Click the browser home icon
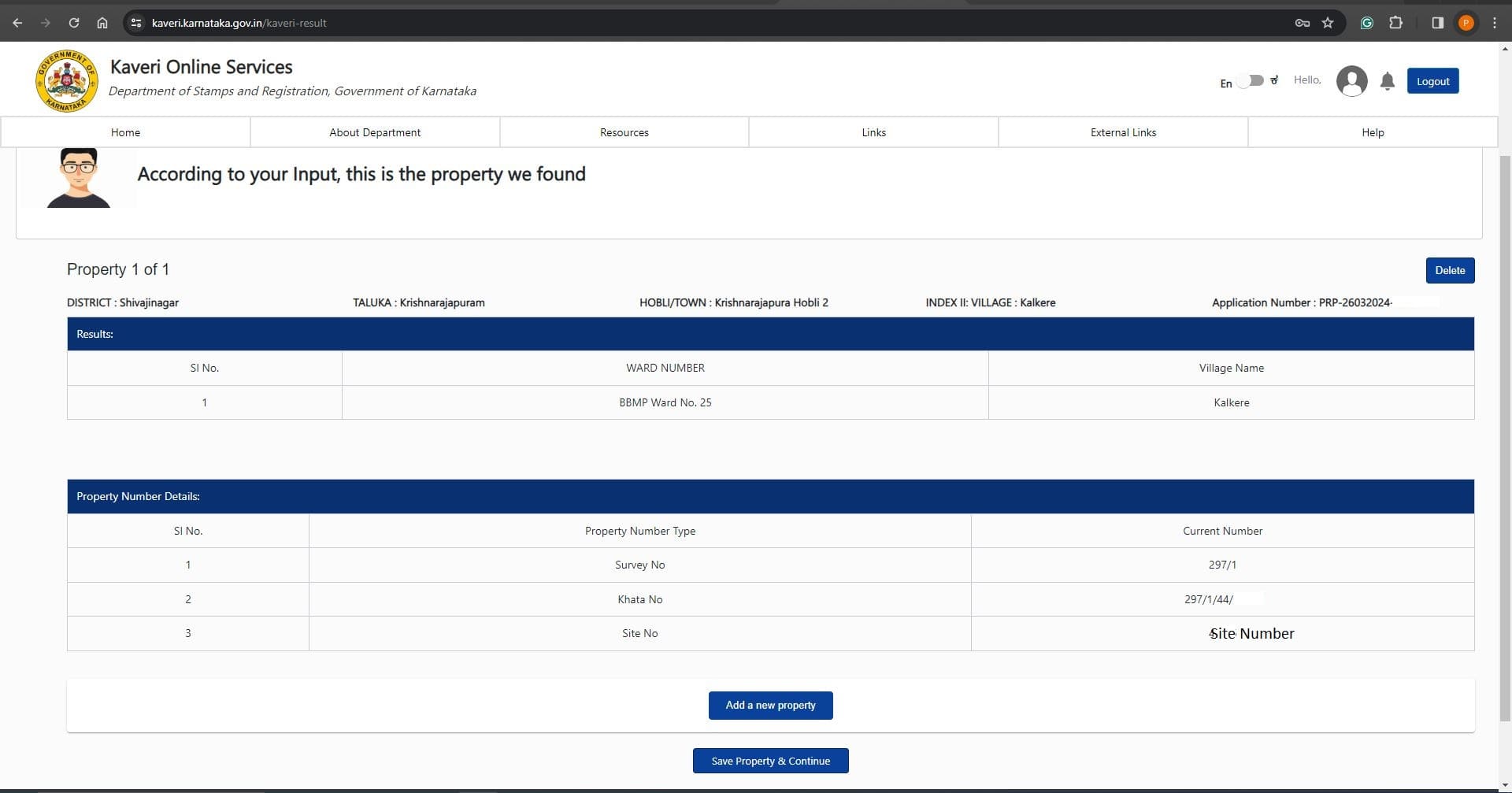Image resolution: width=1512 pixels, height=793 pixels. pyautogui.click(x=102, y=23)
